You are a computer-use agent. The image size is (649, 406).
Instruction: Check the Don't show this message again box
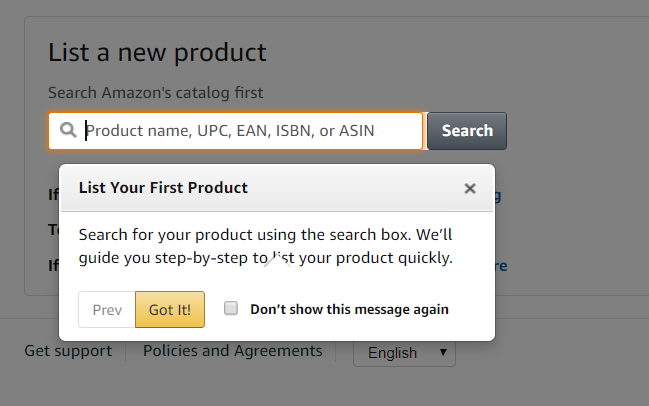click(x=231, y=308)
